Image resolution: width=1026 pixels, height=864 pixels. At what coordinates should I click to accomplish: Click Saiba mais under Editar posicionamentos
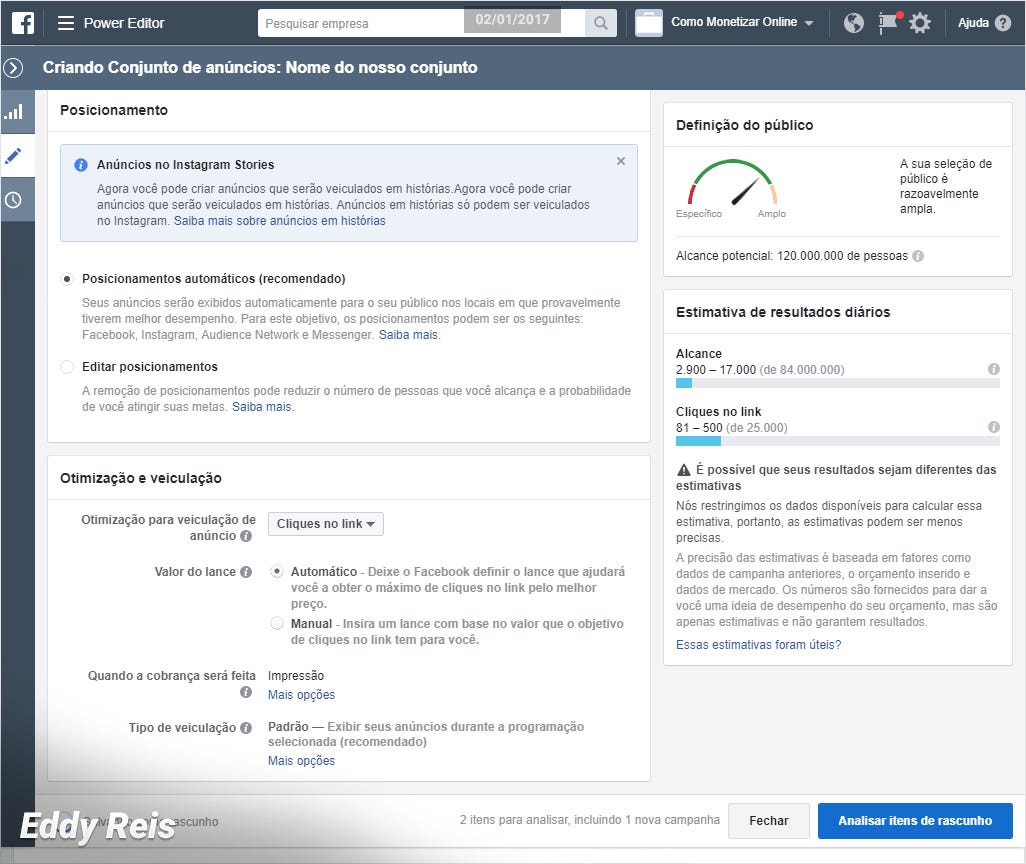click(262, 406)
